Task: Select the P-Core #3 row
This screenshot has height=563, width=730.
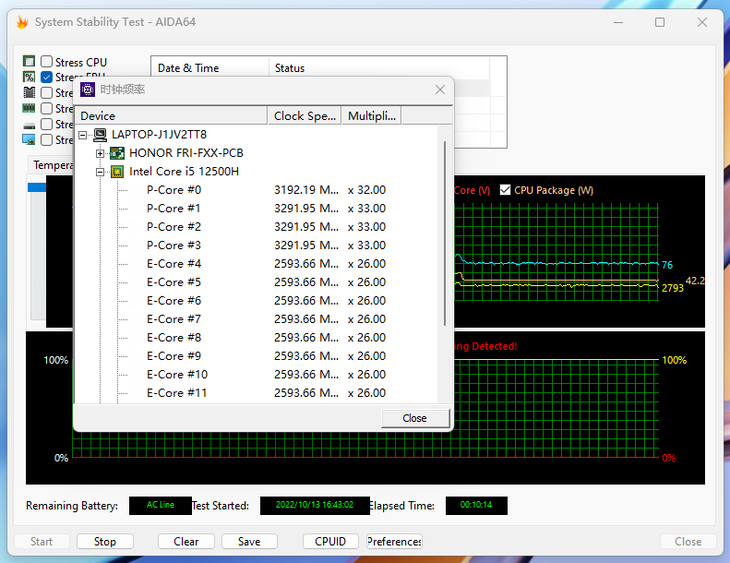Action: pos(256,245)
